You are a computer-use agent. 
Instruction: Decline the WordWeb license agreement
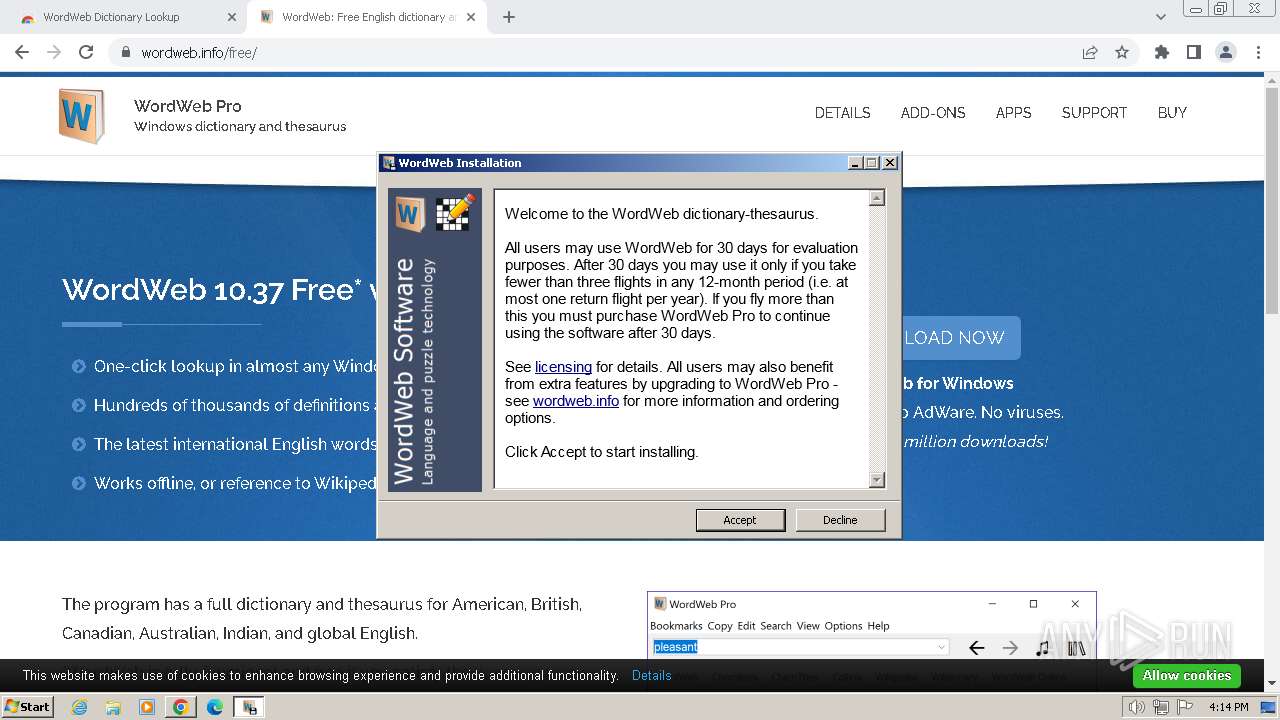(x=840, y=520)
